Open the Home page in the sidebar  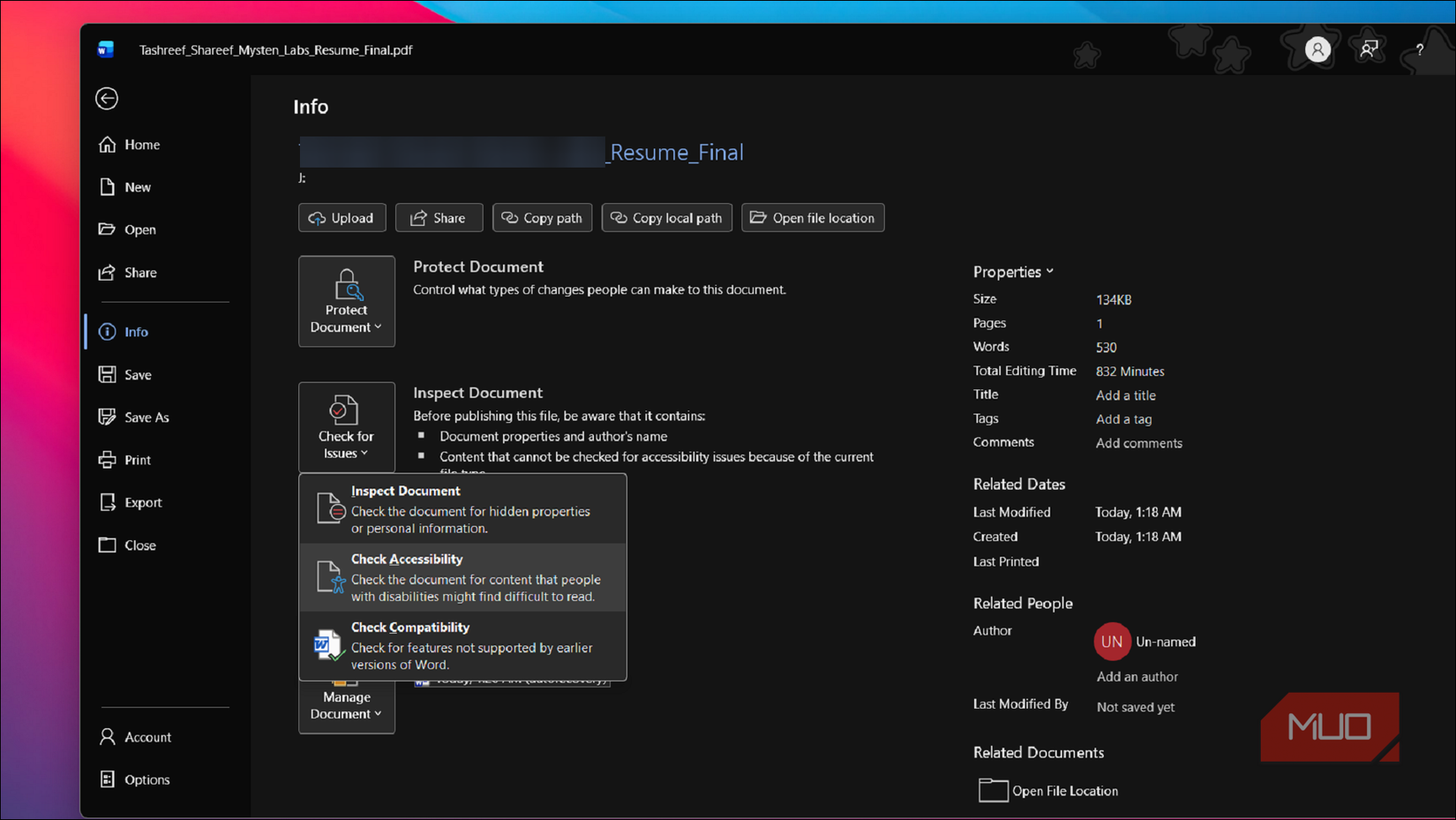pyautogui.click(x=129, y=145)
